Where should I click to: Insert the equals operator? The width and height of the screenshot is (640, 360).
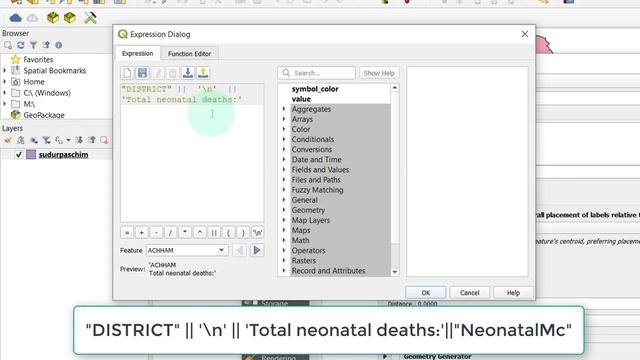click(x=127, y=233)
